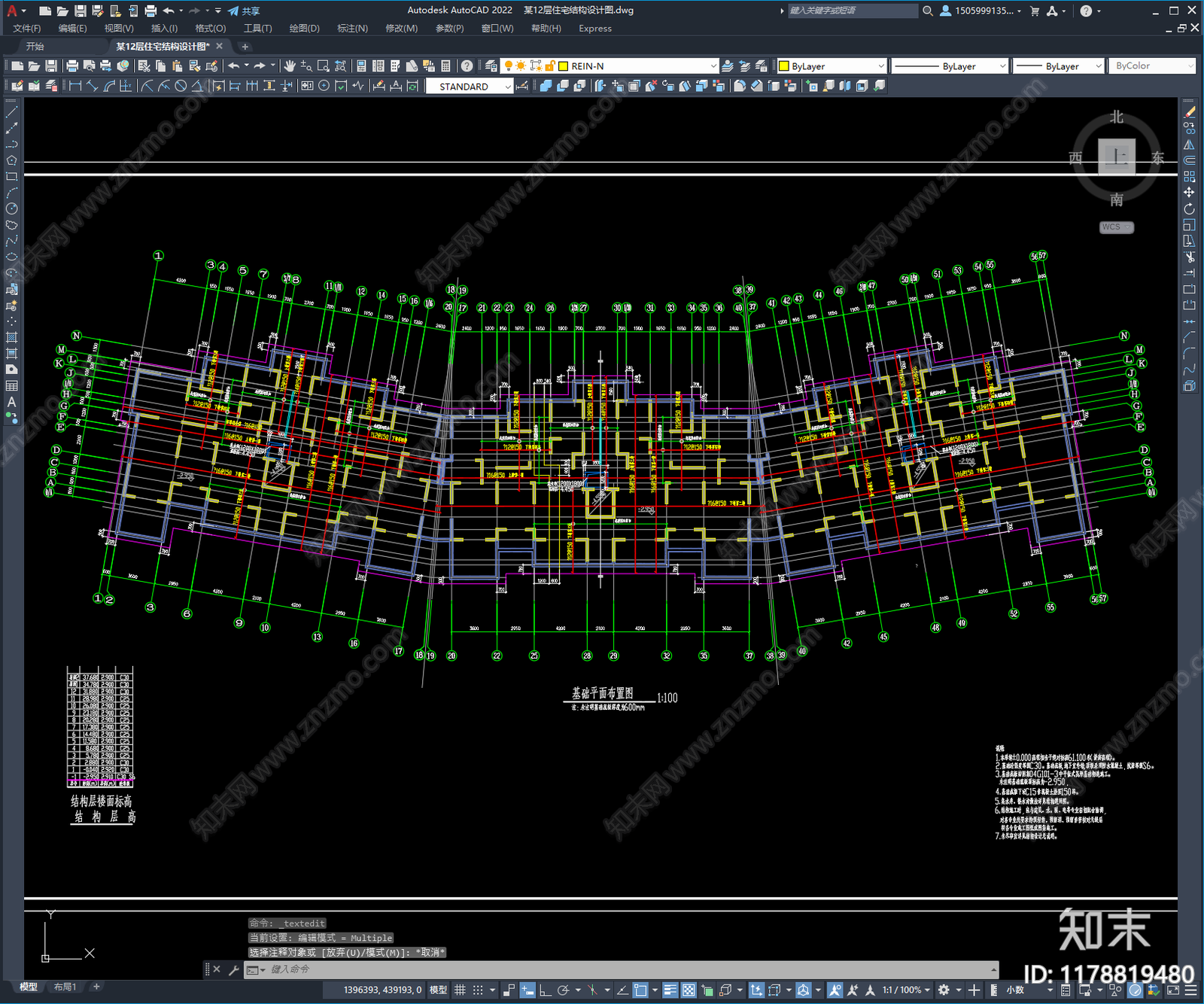Click the Move tool in right sidebar
The height and width of the screenshot is (1004, 1204).
1189,193
